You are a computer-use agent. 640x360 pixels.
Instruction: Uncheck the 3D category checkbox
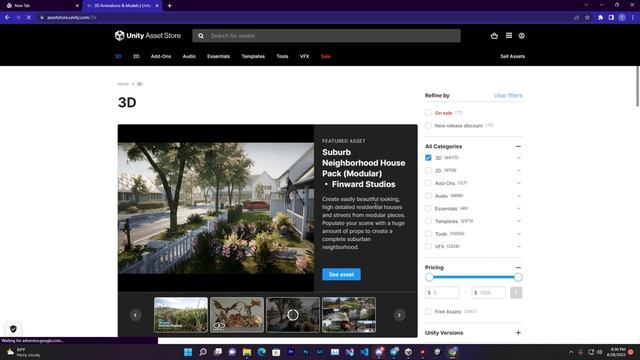(428, 158)
